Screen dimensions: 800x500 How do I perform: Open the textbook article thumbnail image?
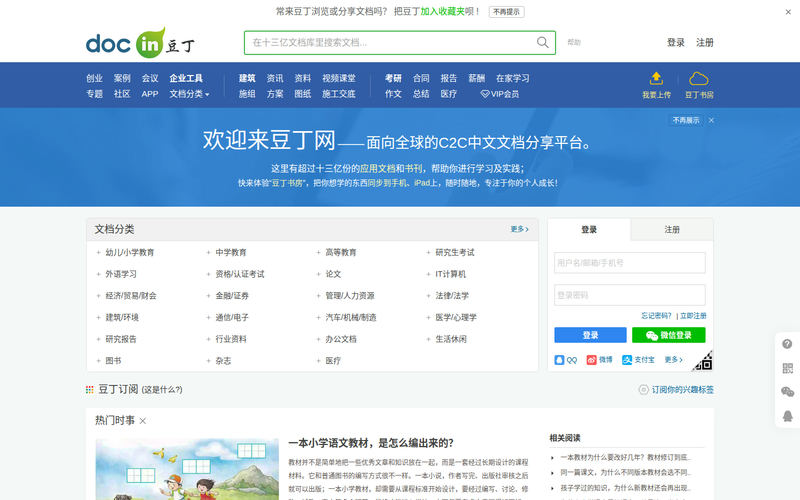187,469
